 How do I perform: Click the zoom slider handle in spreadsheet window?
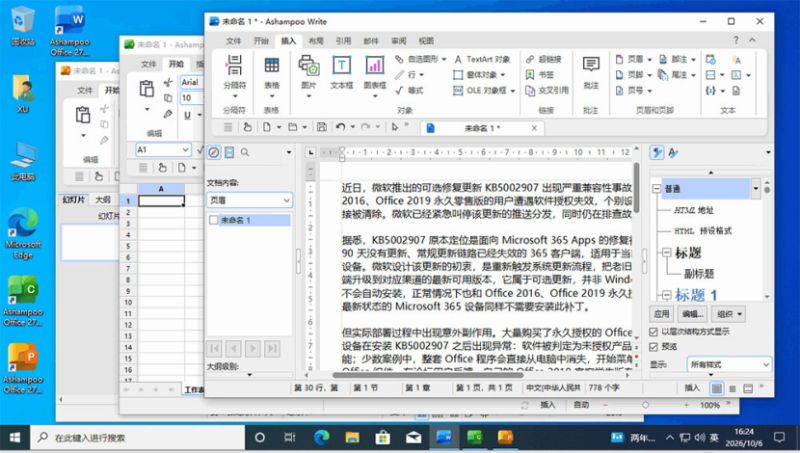[645, 405]
